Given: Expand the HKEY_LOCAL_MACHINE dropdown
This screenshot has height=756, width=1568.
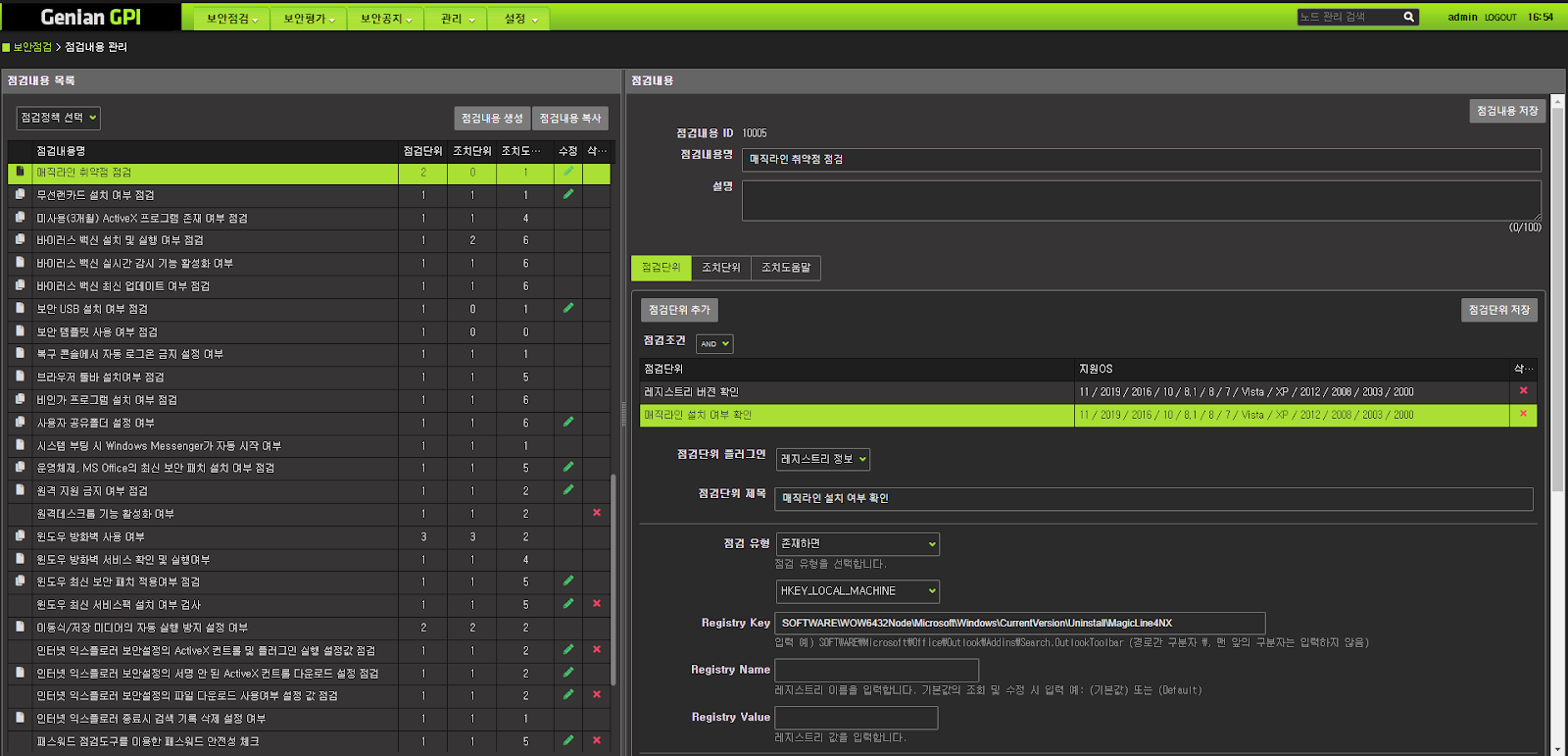Looking at the screenshot, I should pyautogui.click(x=857, y=591).
